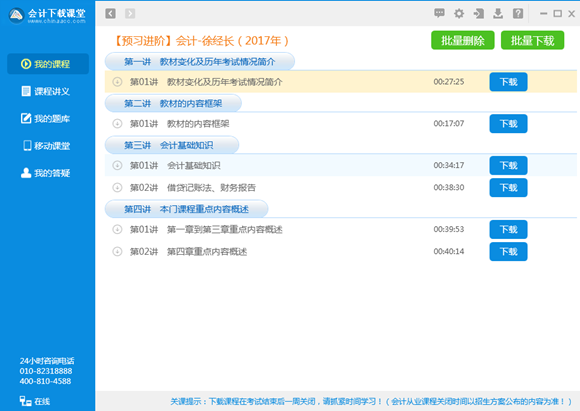Click status icon for 借贷记账法、财务报告 row
580x411 pixels.
pyautogui.click(x=117, y=188)
